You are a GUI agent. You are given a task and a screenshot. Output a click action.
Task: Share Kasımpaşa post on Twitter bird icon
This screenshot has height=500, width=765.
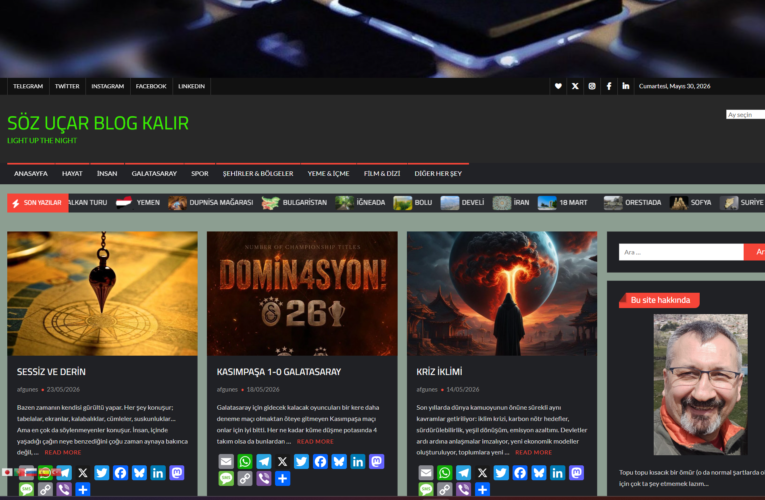point(301,461)
